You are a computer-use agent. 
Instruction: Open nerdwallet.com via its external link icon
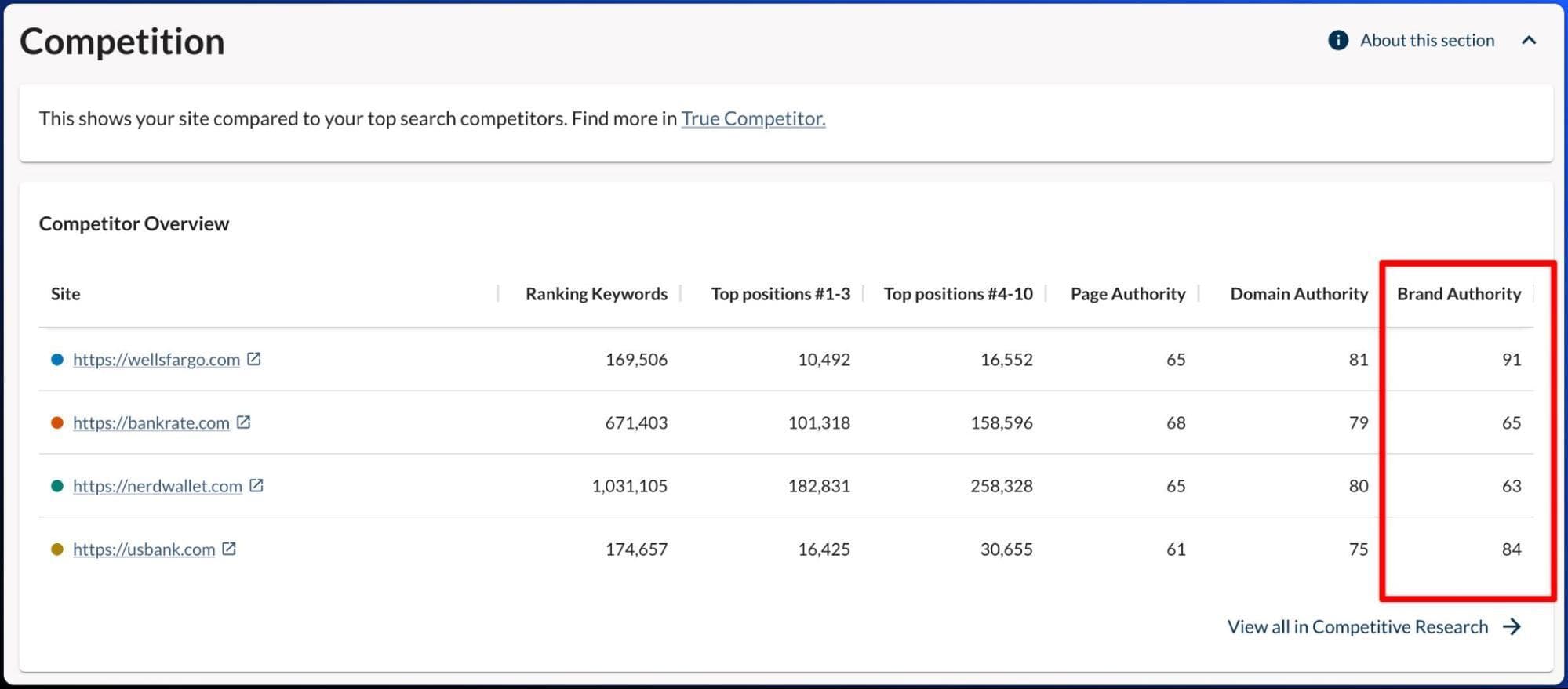[x=256, y=486]
